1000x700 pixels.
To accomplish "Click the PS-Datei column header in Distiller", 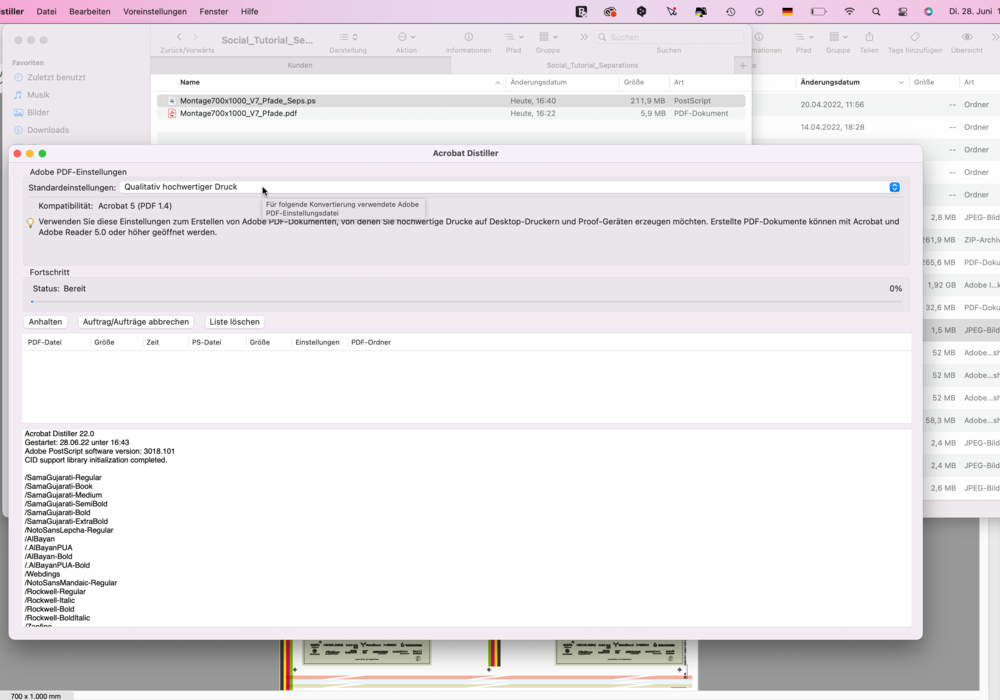I will tap(206, 342).
